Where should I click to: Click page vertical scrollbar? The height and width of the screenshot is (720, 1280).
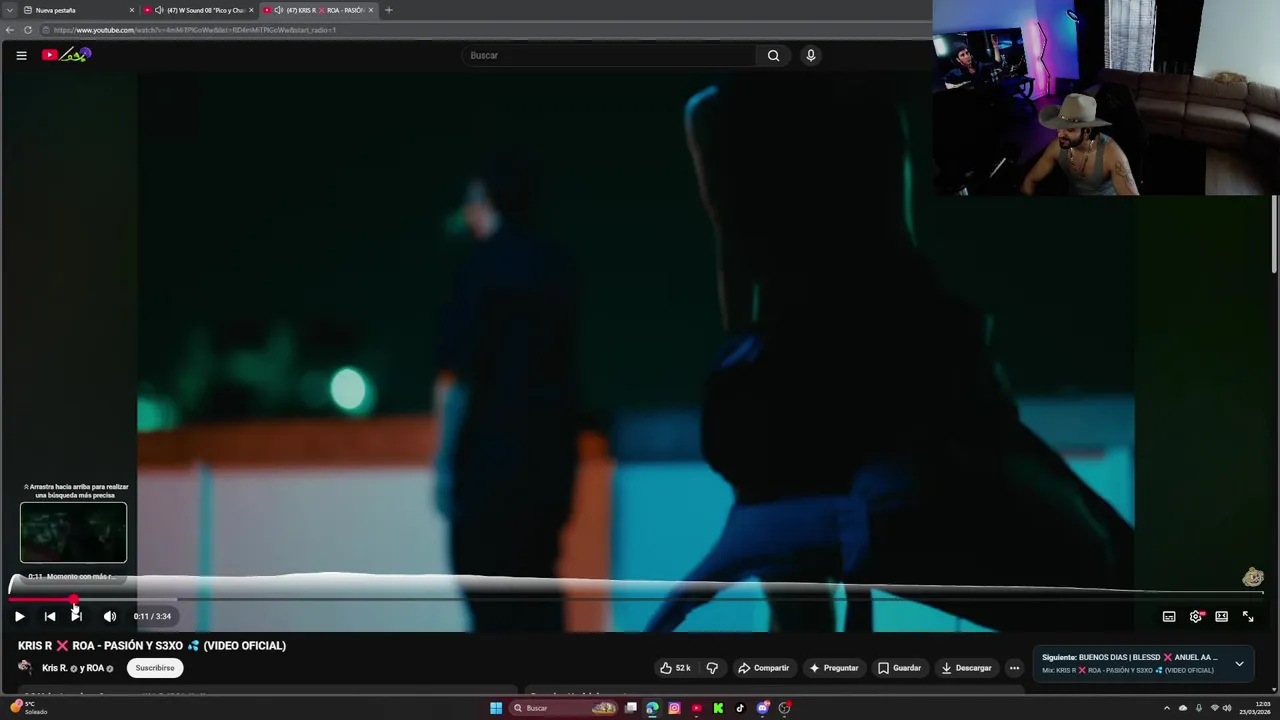coord(1274,235)
